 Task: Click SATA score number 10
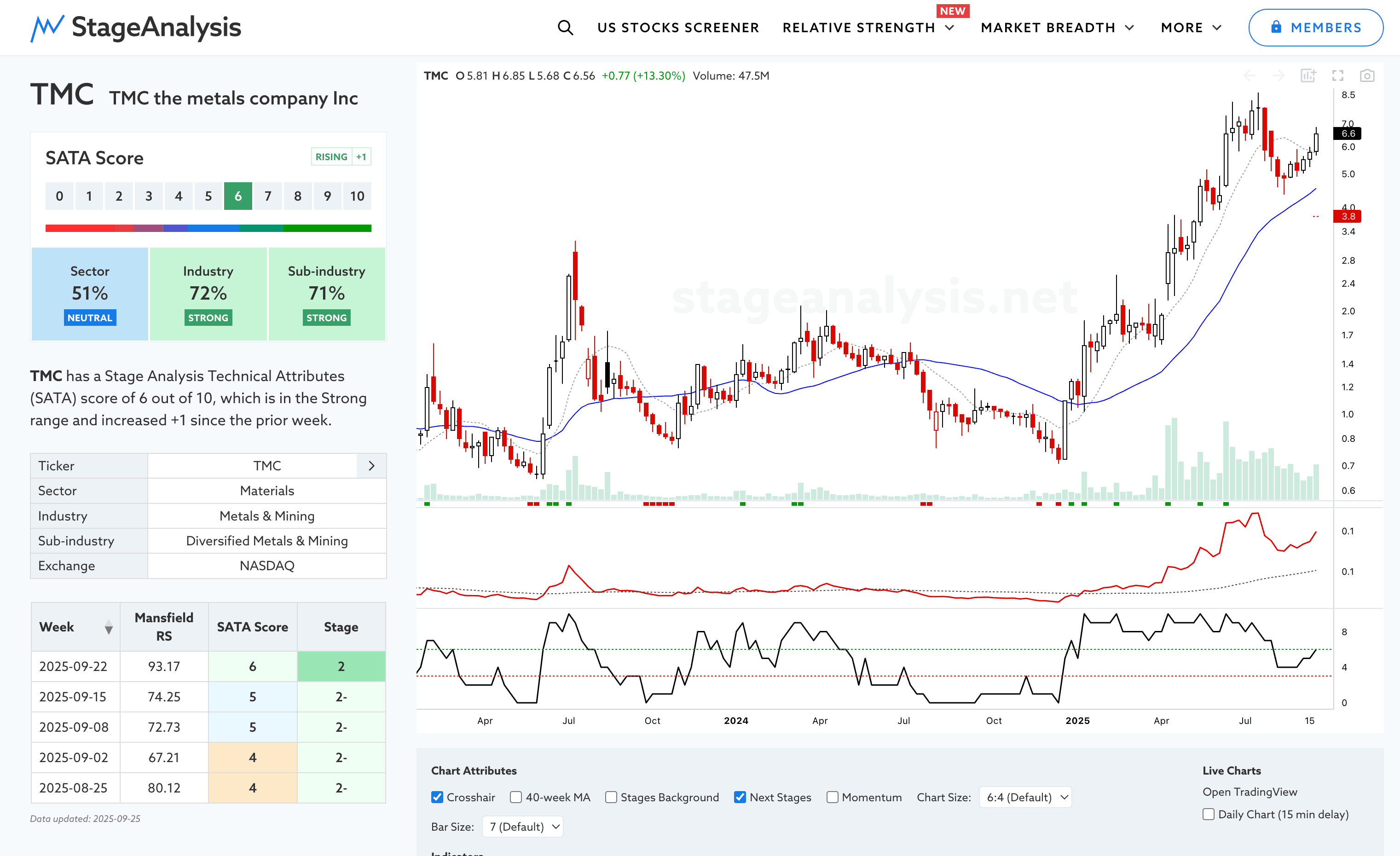pyautogui.click(x=357, y=196)
